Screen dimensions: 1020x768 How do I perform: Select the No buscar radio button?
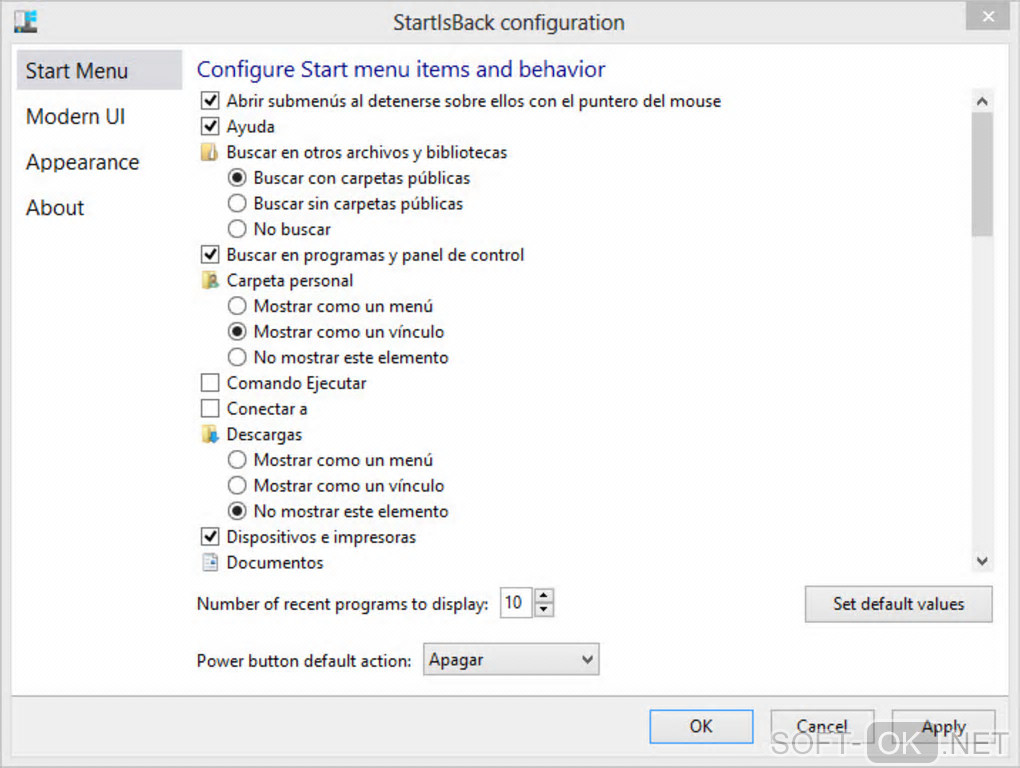(237, 229)
